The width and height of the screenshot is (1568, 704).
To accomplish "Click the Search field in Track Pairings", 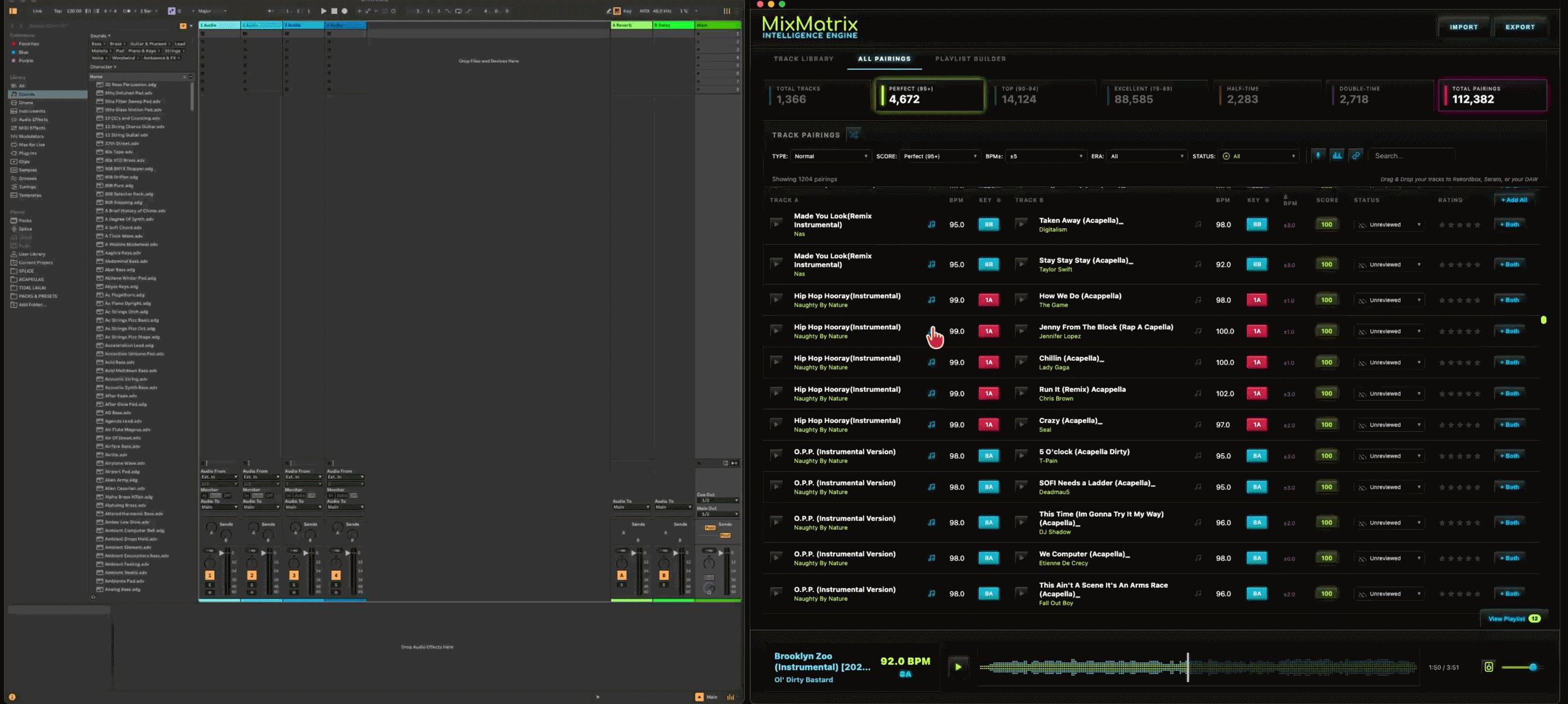I will (x=1411, y=156).
